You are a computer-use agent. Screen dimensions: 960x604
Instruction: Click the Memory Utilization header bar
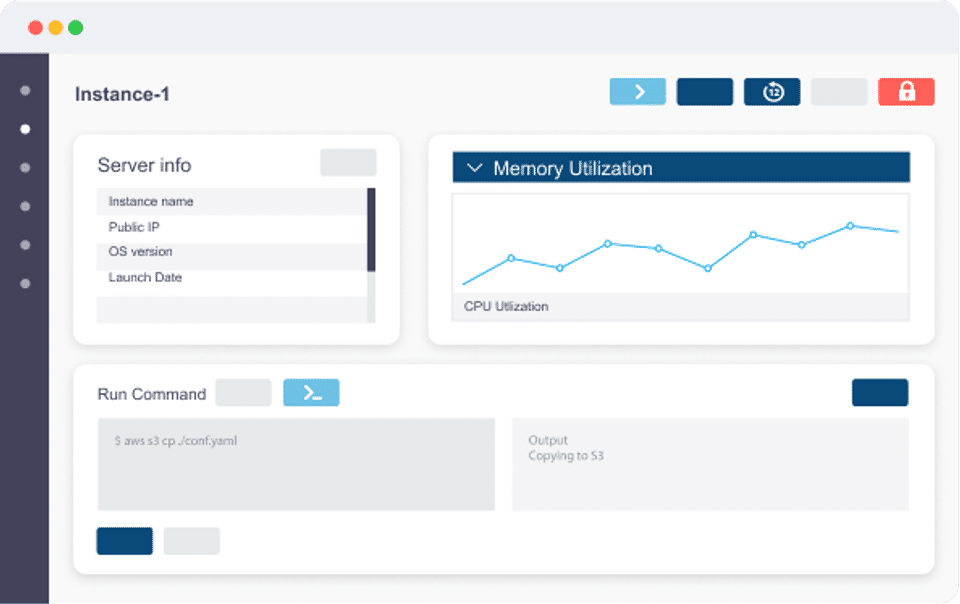(x=681, y=167)
